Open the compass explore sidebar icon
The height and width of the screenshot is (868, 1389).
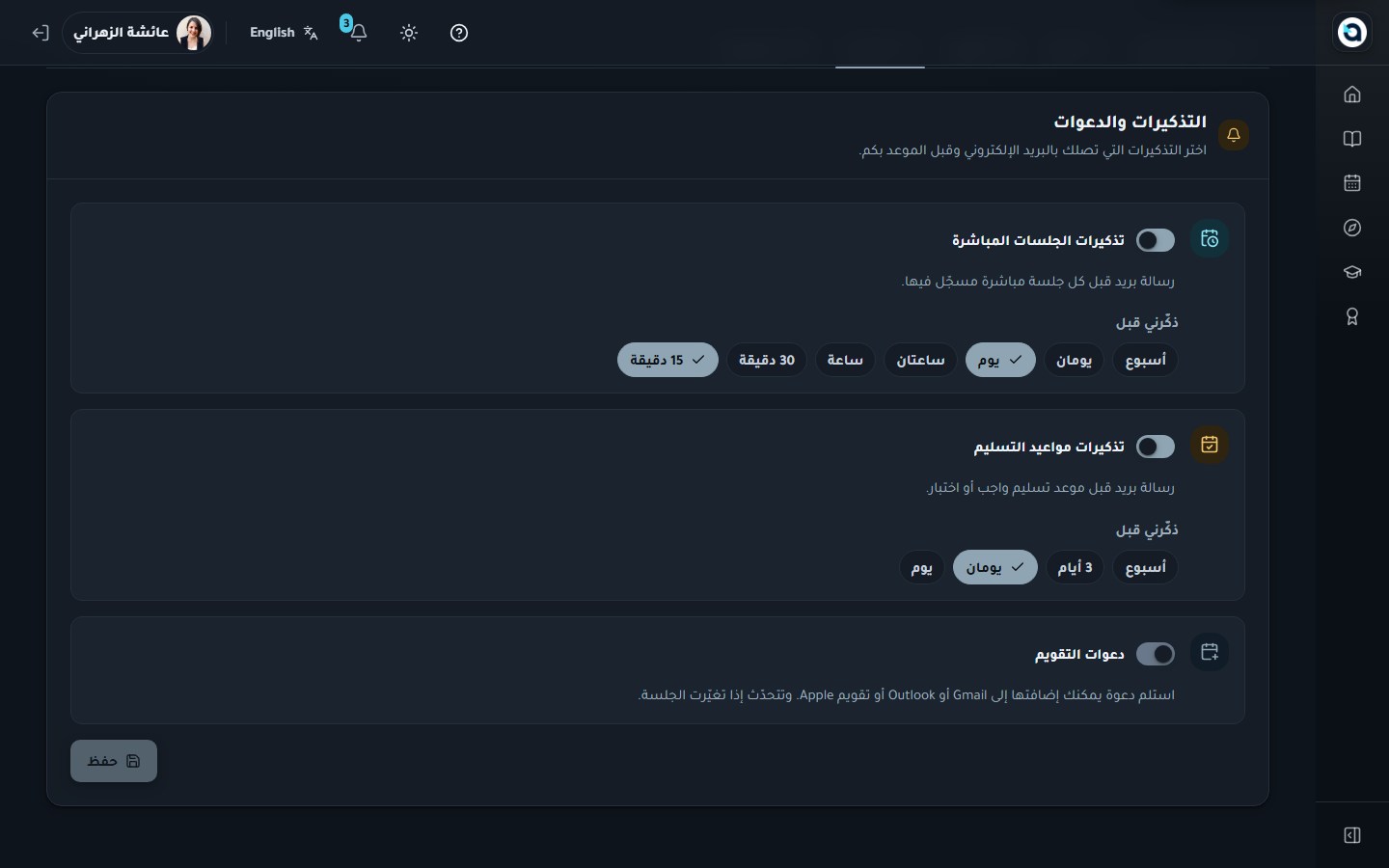(1352, 228)
